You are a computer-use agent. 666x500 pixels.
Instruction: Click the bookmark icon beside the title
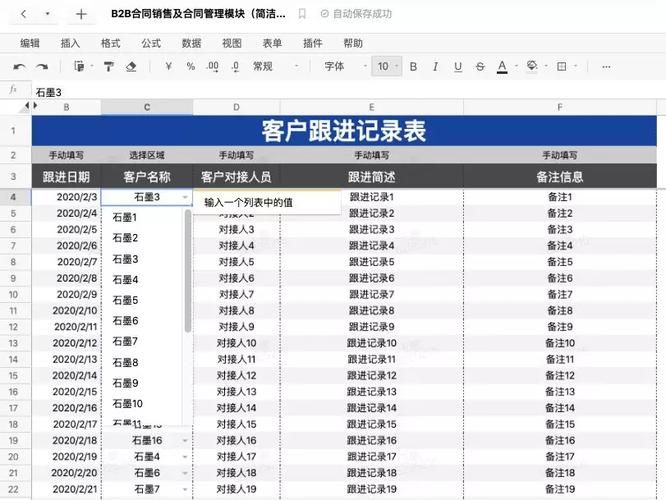(x=302, y=14)
